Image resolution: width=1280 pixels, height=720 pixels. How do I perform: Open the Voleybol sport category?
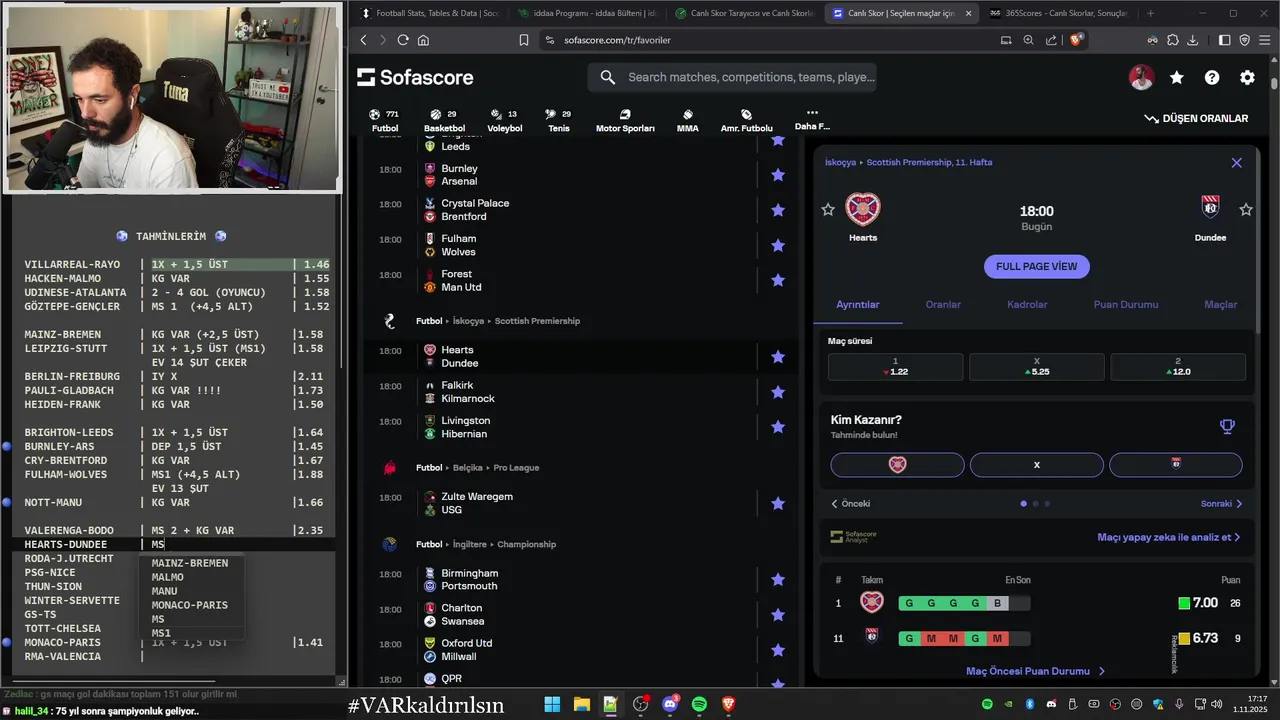[x=504, y=121]
